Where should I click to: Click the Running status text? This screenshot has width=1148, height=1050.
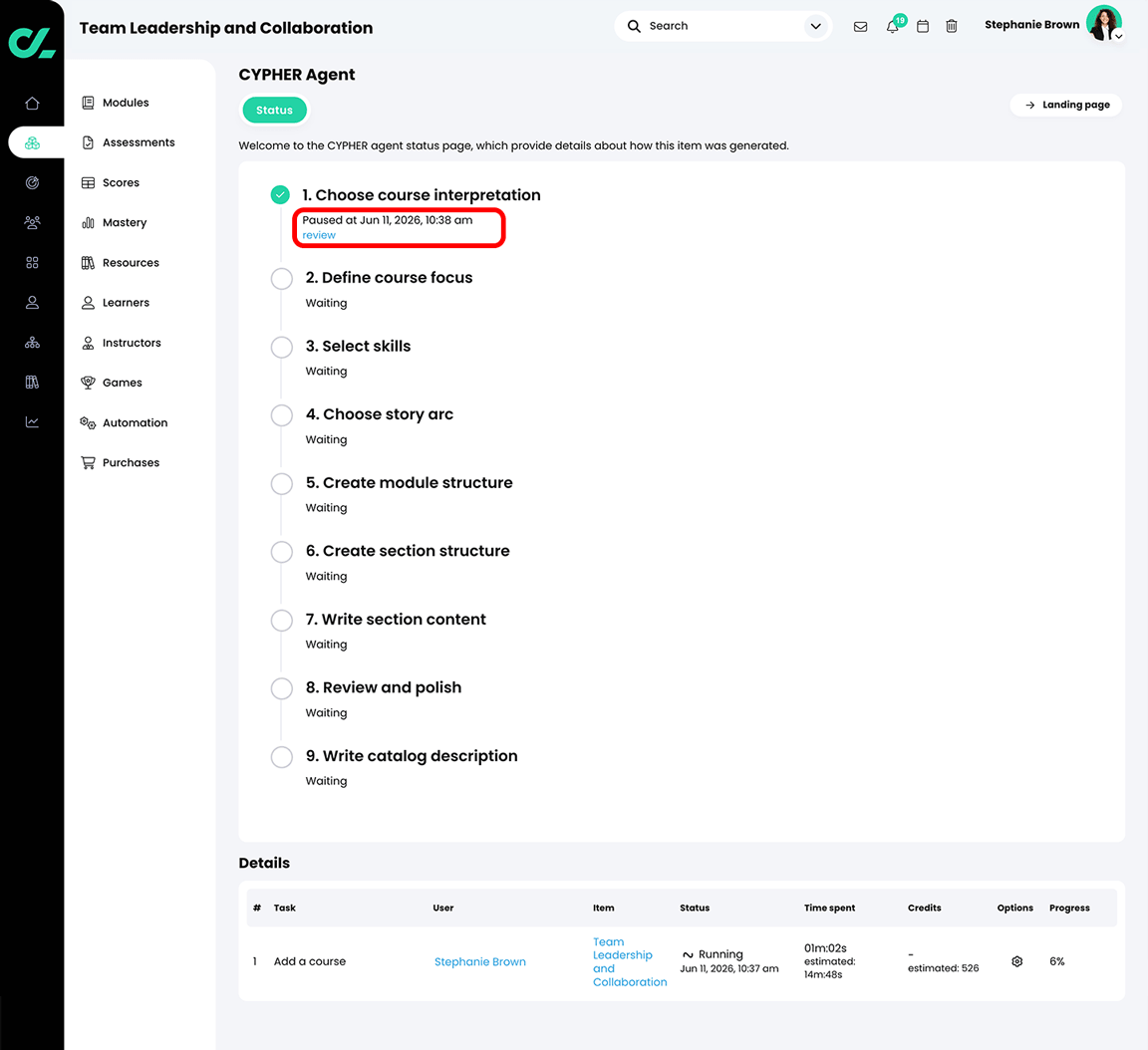click(720, 954)
